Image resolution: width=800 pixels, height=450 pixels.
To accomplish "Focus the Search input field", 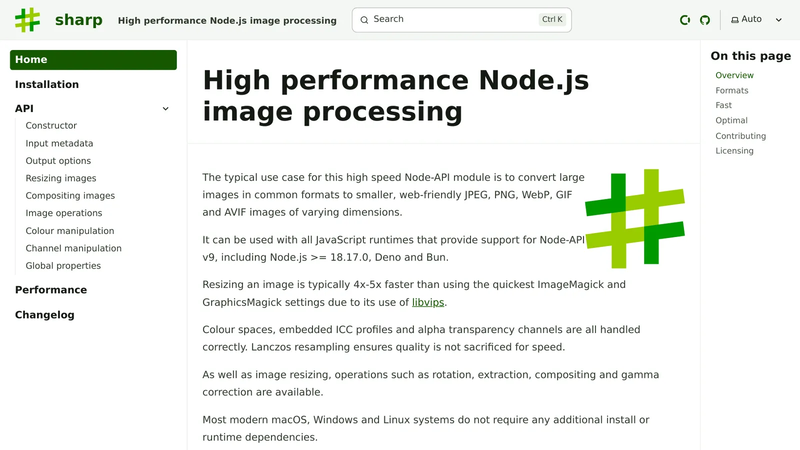I will click(461, 20).
